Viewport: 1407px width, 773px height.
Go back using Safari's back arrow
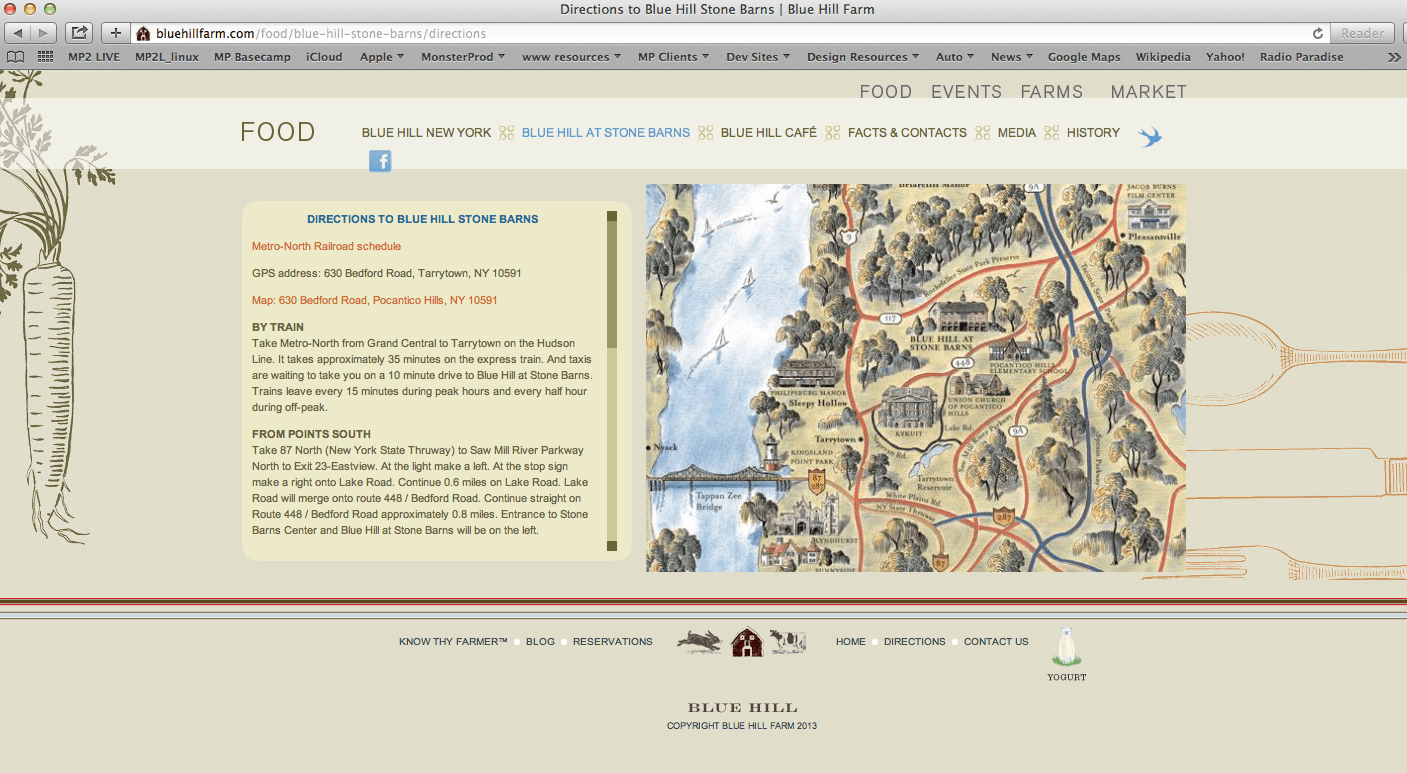coord(18,33)
